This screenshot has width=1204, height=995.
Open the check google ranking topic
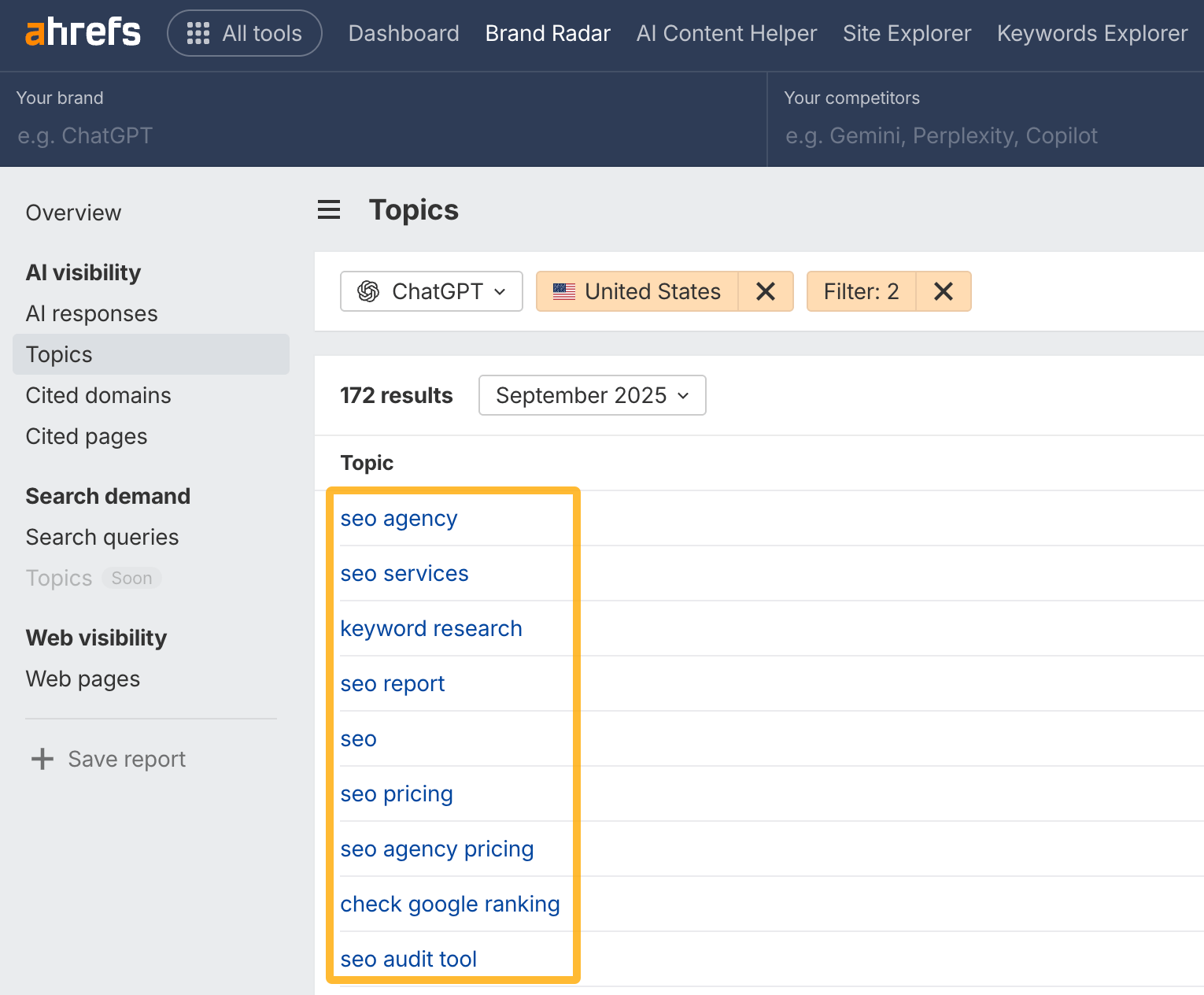coord(450,904)
